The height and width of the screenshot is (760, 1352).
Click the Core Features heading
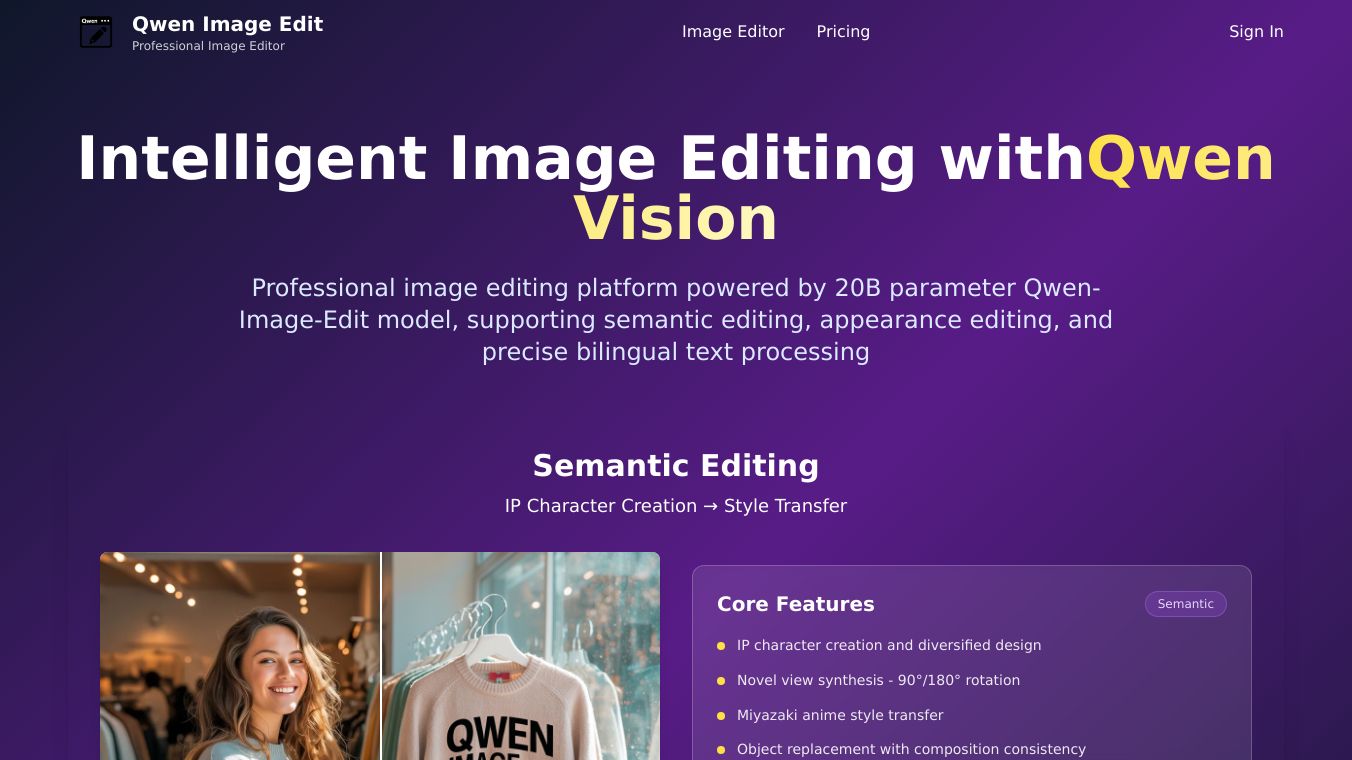click(x=796, y=604)
